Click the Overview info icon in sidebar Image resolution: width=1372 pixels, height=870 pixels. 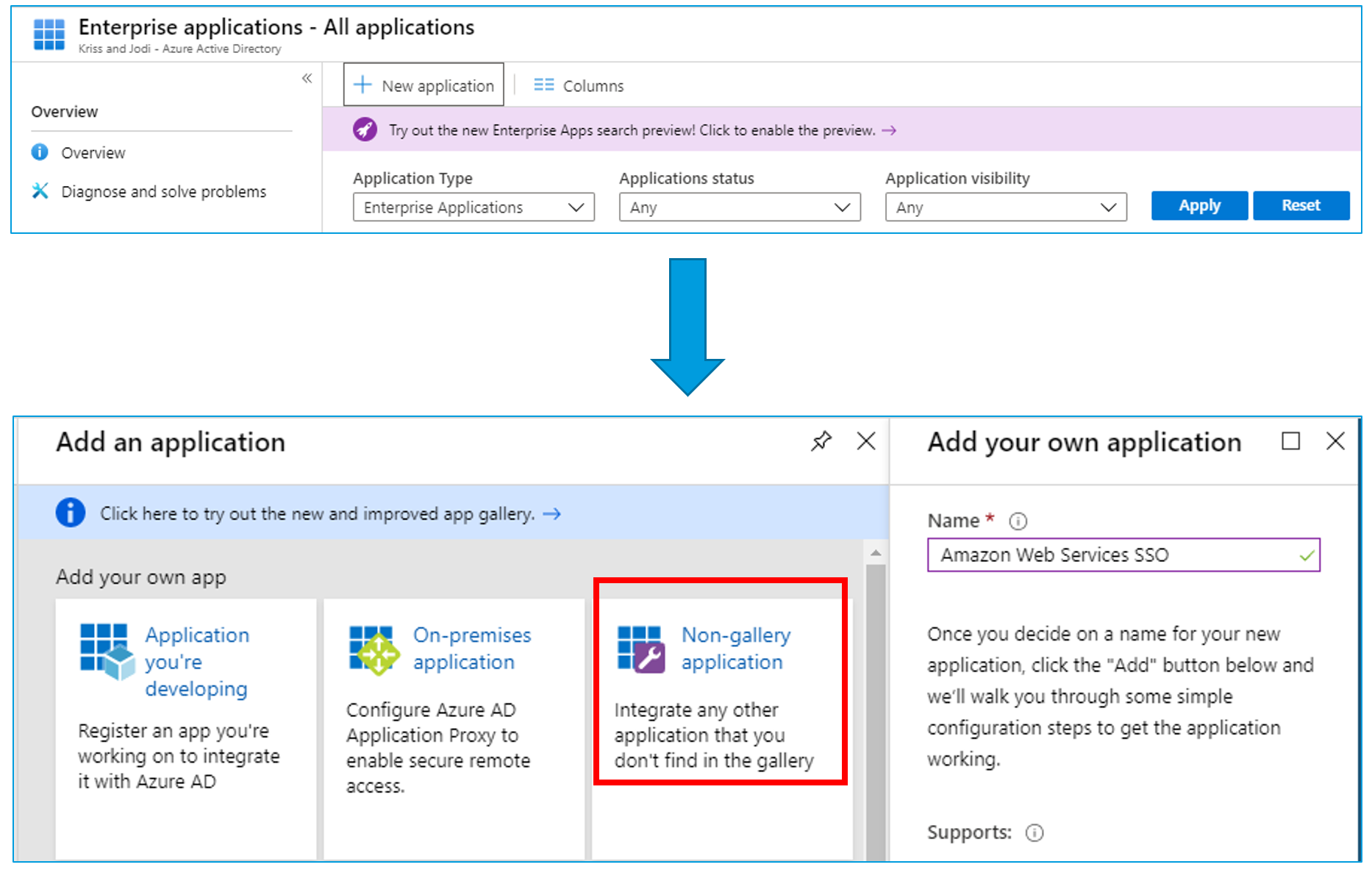tap(40, 152)
